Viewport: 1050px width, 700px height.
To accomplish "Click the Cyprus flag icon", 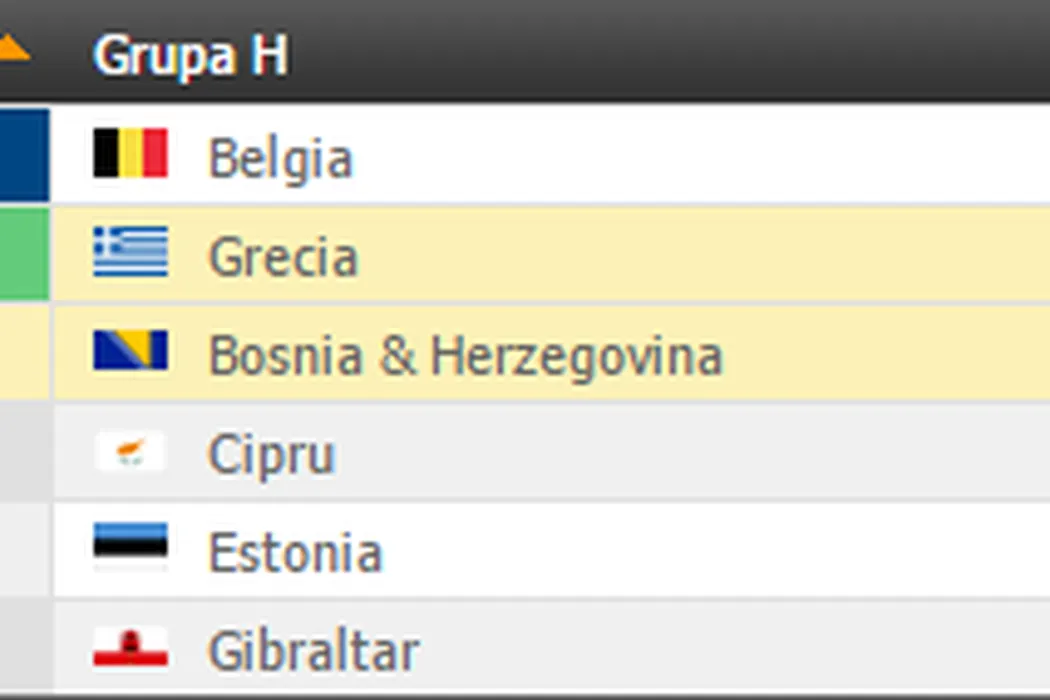I will click(130, 452).
